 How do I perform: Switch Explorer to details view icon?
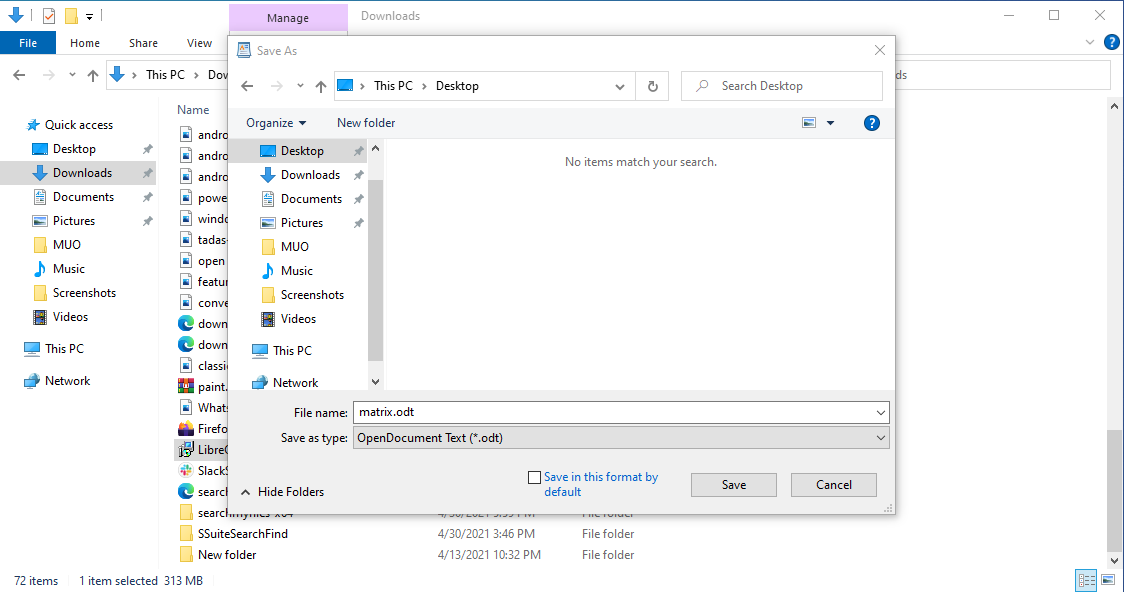tap(1087, 580)
